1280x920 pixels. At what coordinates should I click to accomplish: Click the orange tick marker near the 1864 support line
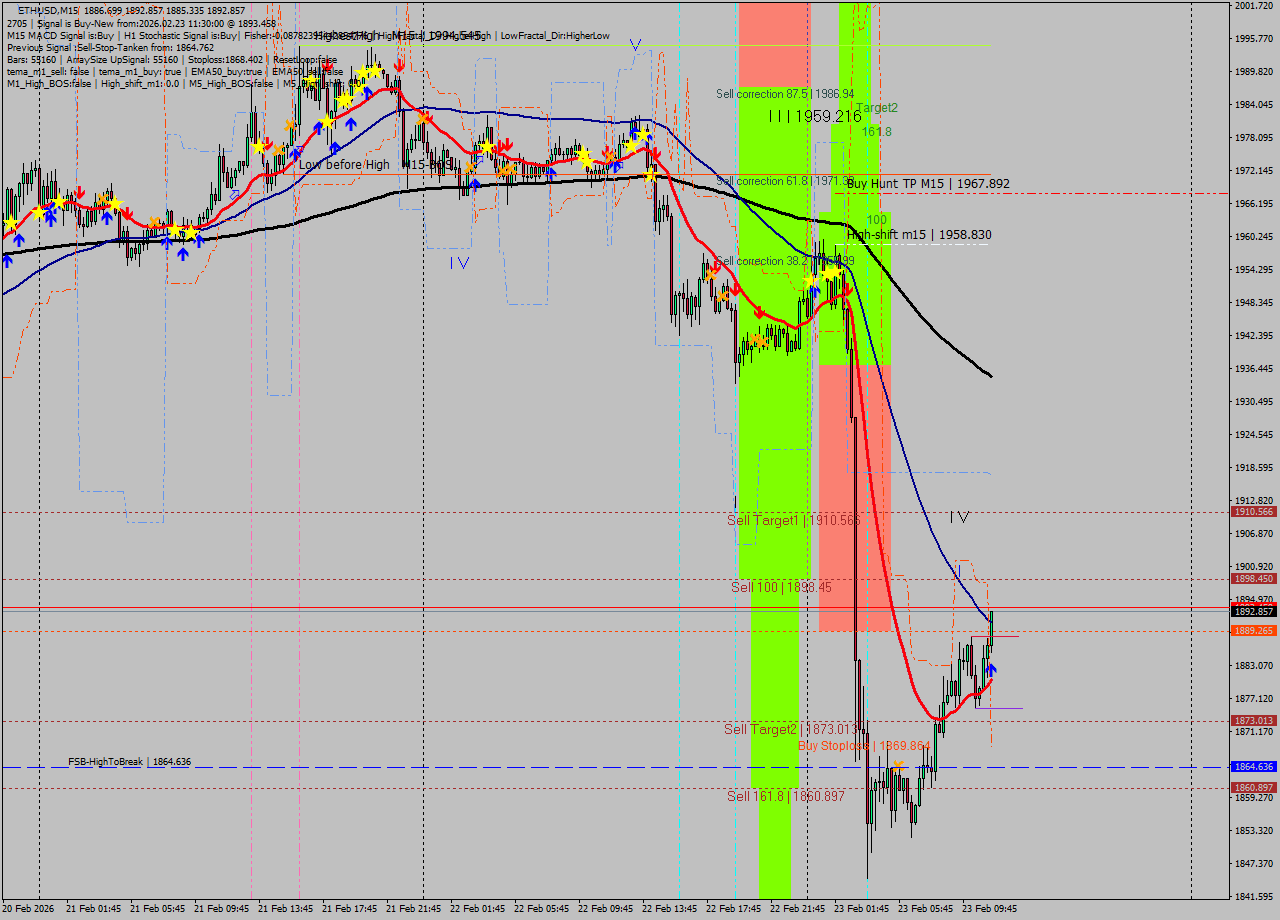click(x=898, y=765)
